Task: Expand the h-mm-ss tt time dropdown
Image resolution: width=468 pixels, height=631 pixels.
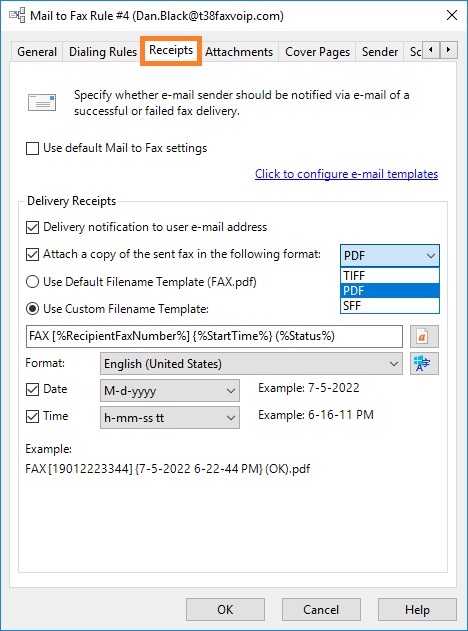Action: pyautogui.click(x=170, y=418)
